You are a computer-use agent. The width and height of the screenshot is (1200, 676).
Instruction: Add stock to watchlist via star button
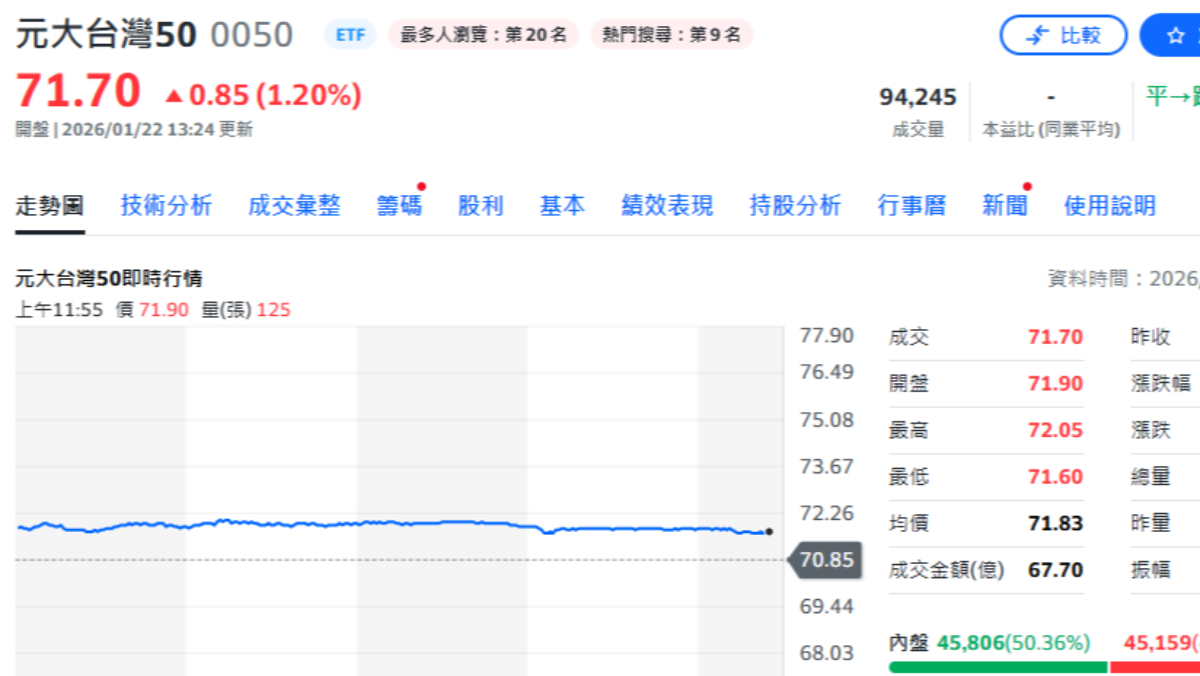[1175, 36]
